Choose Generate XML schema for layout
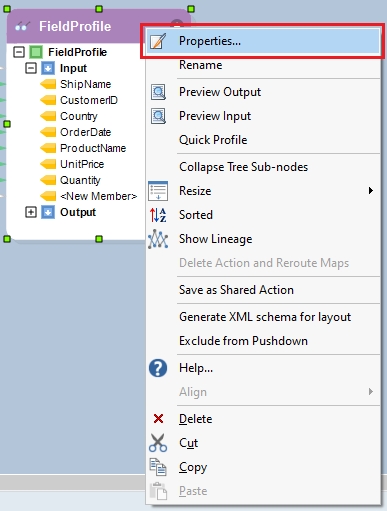The width and height of the screenshot is (387, 511). [265, 317]
